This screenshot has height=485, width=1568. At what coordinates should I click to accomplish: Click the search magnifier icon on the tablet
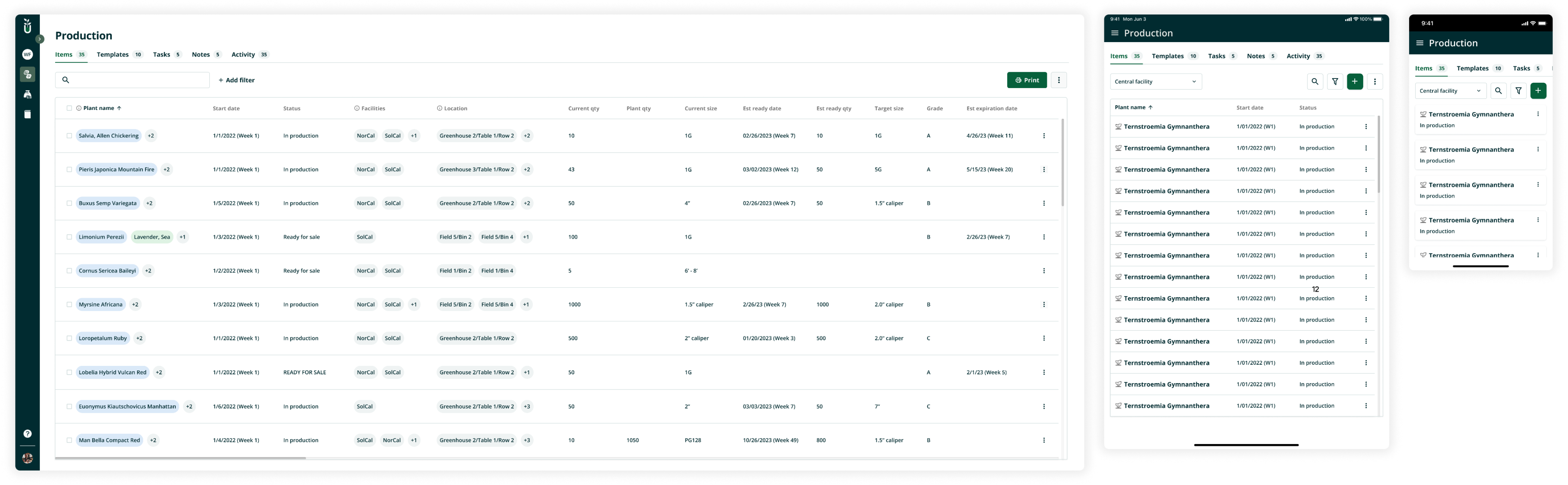click(1315, 81)
